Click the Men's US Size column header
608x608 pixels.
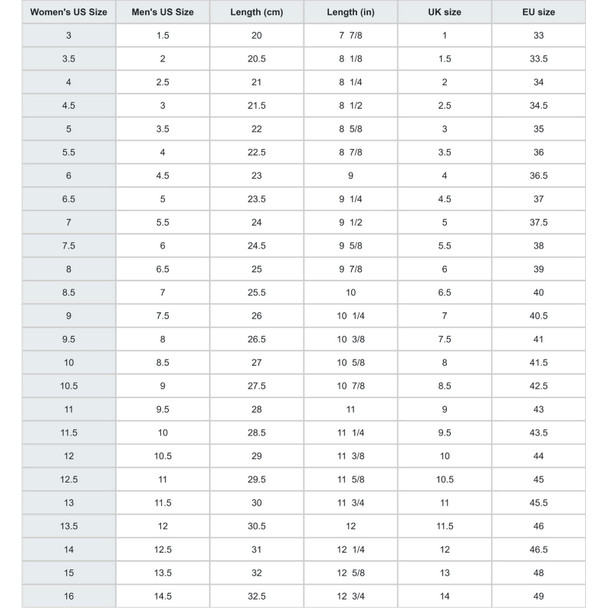pyautogui.click(x=162, y=12)
